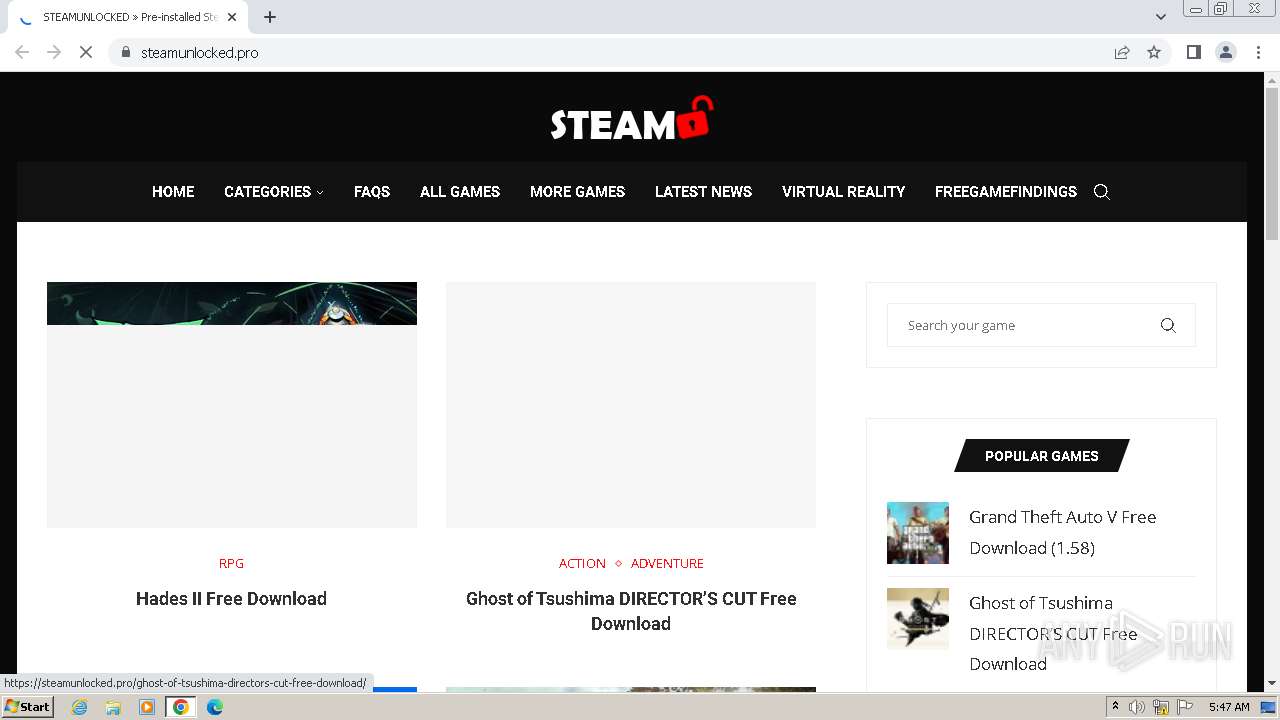Open the search icon in navigation bar
The height and width of the screenshot is (720, 1280).
(x=1102, y=192)
